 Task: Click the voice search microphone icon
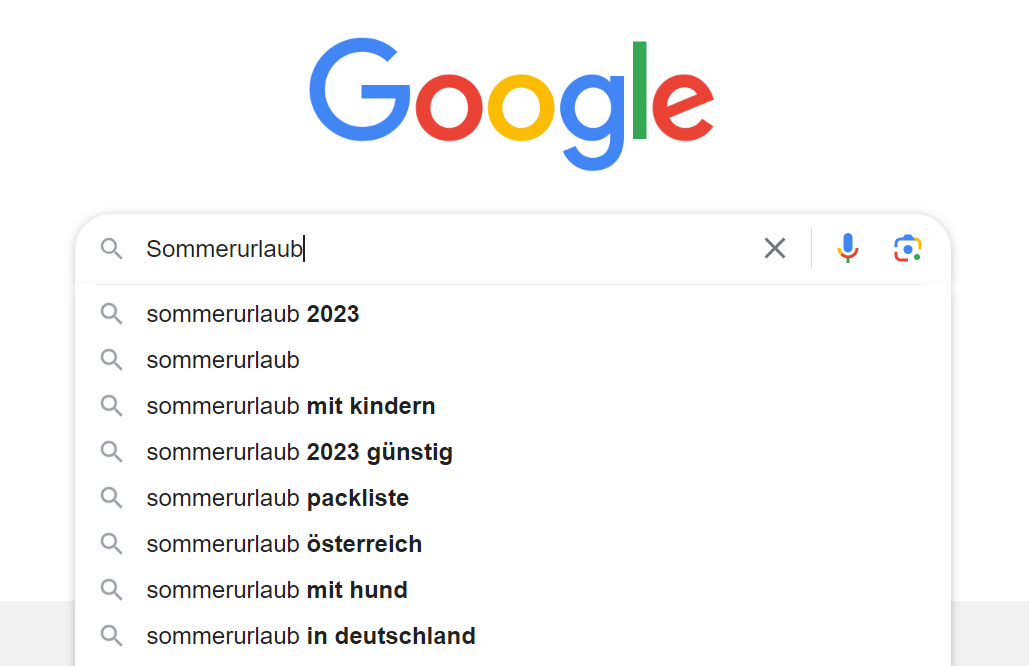(x=848, y=248)
